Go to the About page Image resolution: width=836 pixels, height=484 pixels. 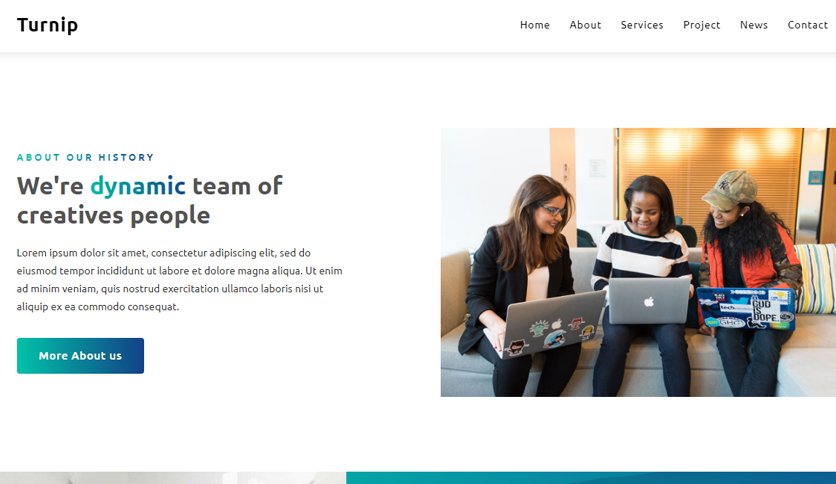(x=585, y=25)
